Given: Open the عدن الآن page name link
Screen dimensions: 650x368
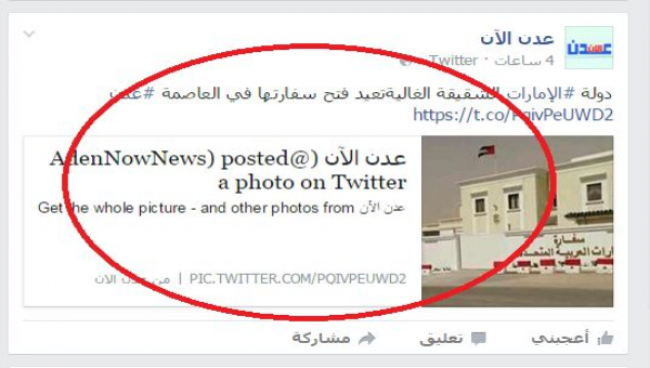Looking at the screenshot, I should click(x=517, y=39).
